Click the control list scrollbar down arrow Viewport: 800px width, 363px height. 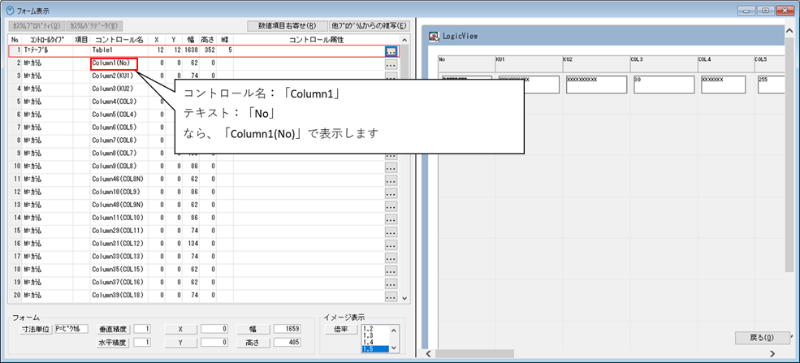pos(405,298)
